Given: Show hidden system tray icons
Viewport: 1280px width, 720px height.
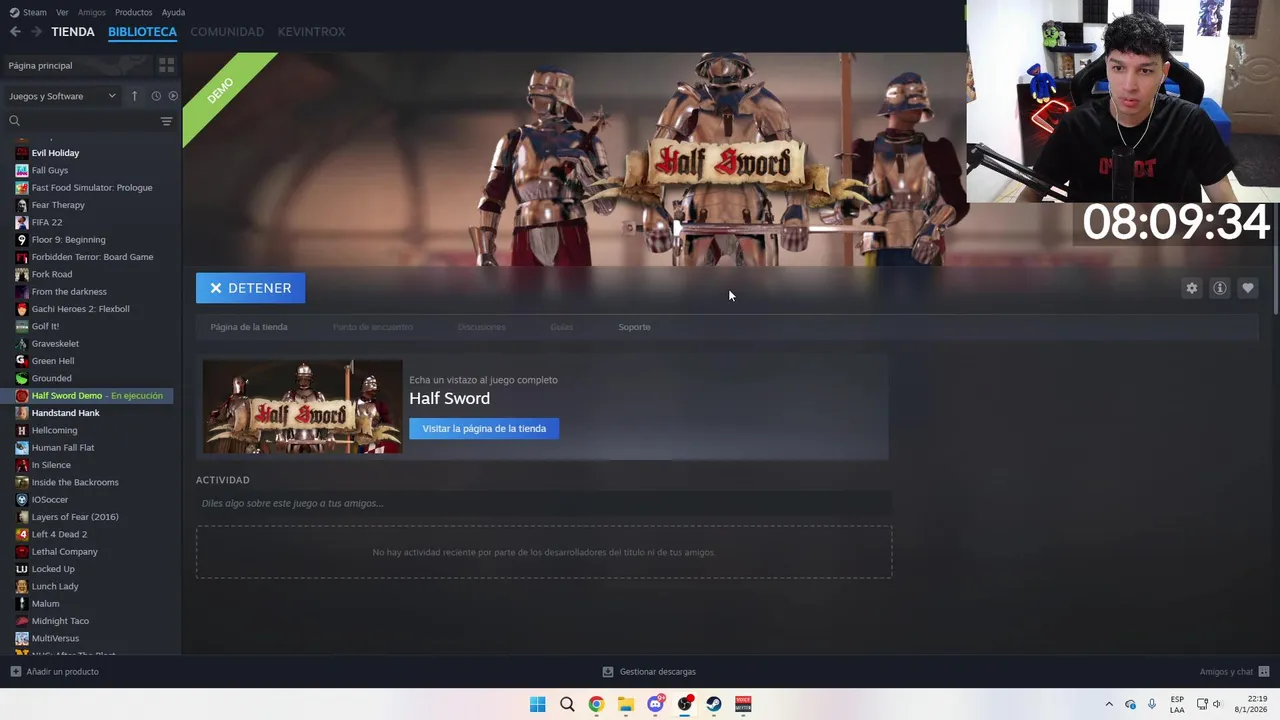Looking at the screenshot, I should tap(1108, 704).
